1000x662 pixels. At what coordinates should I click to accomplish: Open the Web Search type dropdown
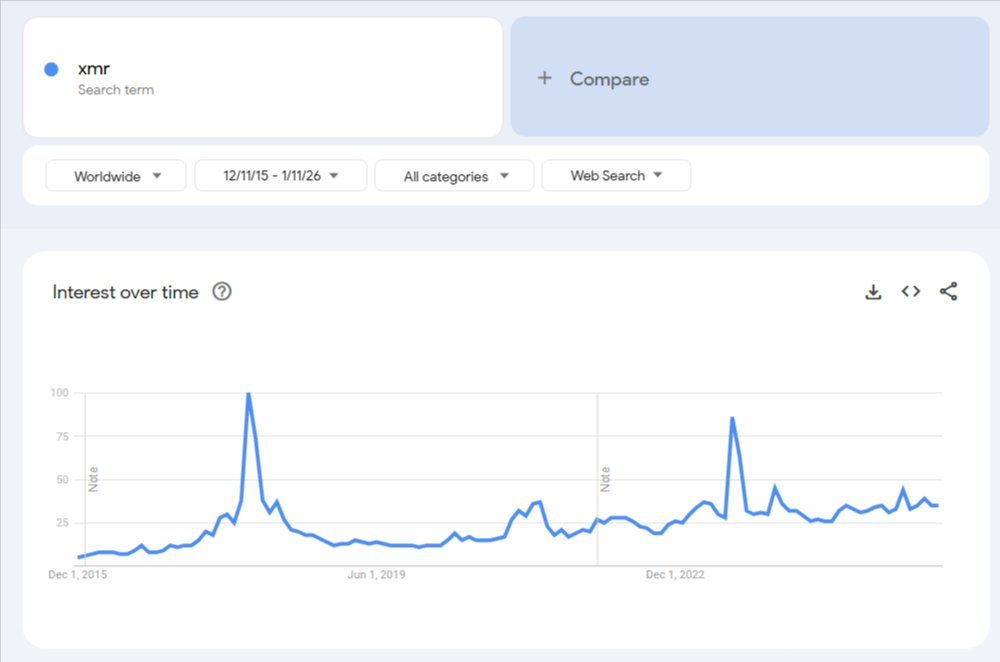point(616,176)
